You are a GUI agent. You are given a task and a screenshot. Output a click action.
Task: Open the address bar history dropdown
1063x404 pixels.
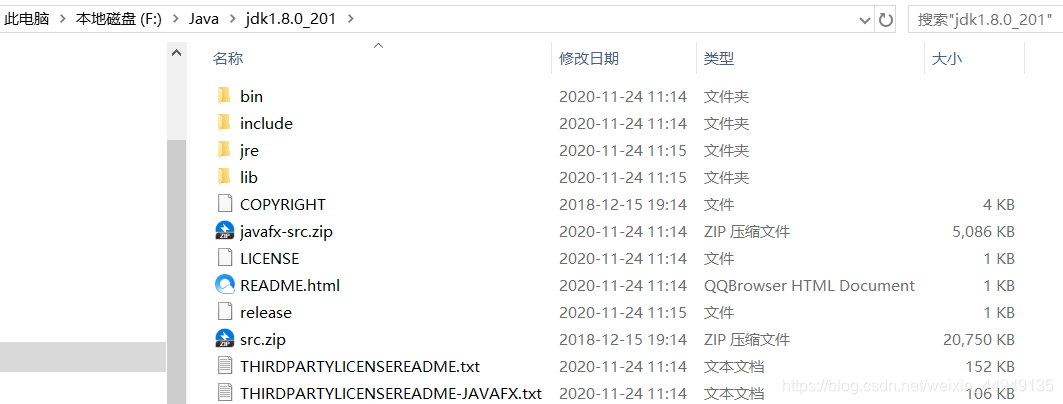pos(865,20)
